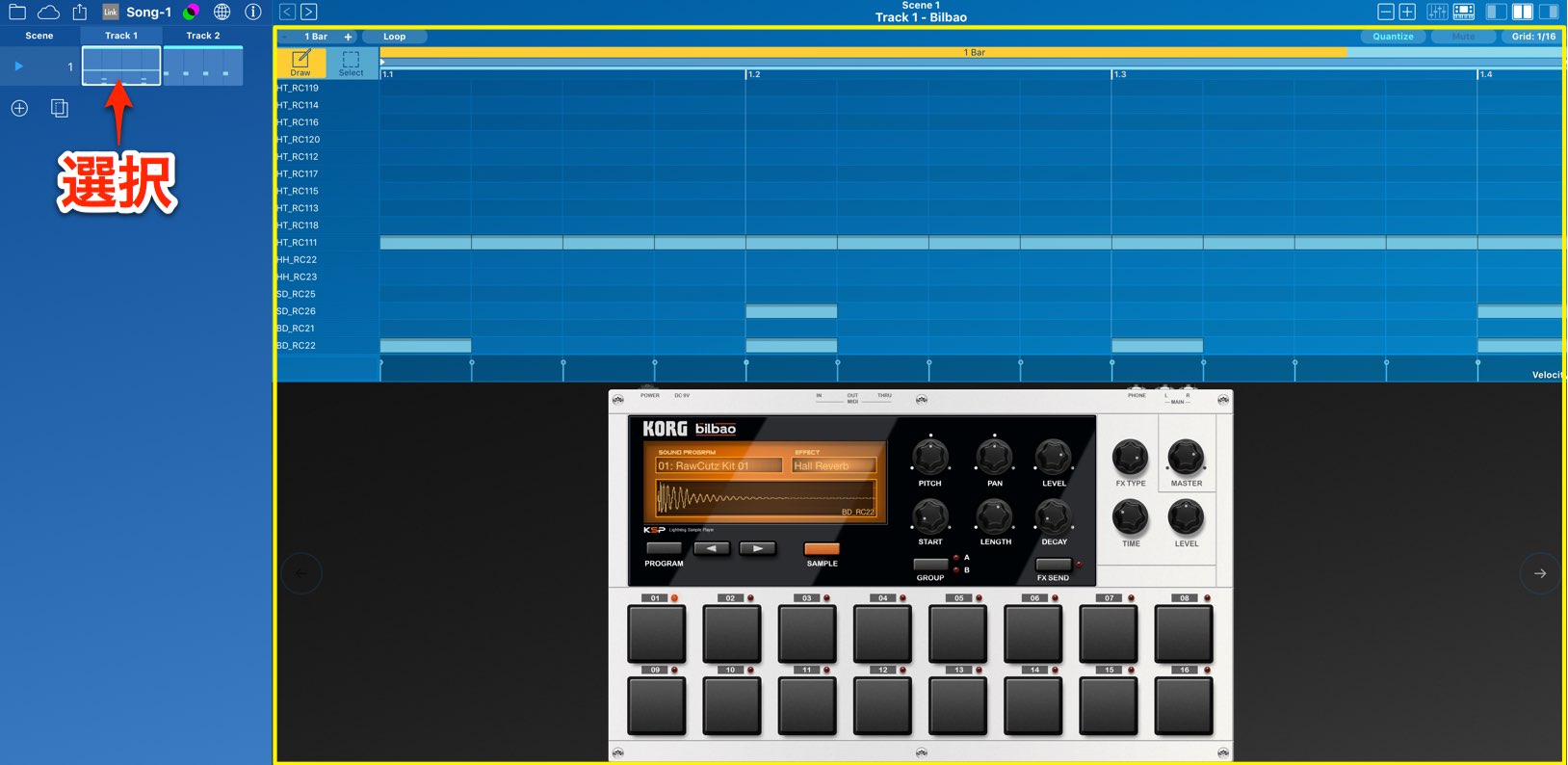This screenshot has width=1568, height=765.
Task: Open the mixer faders icon
Action: point(1437,12)
